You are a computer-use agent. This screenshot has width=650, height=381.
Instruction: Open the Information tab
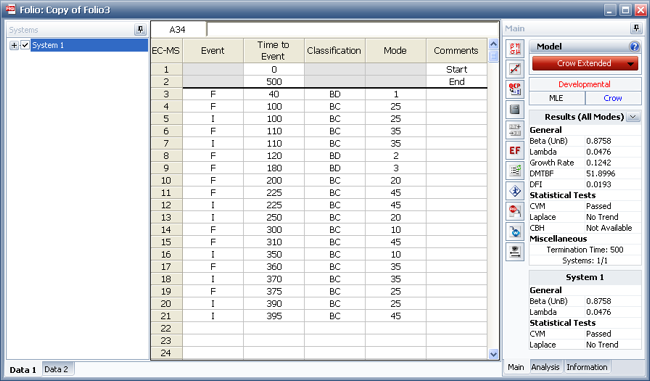pyautogui.click(x=587, y=367)
